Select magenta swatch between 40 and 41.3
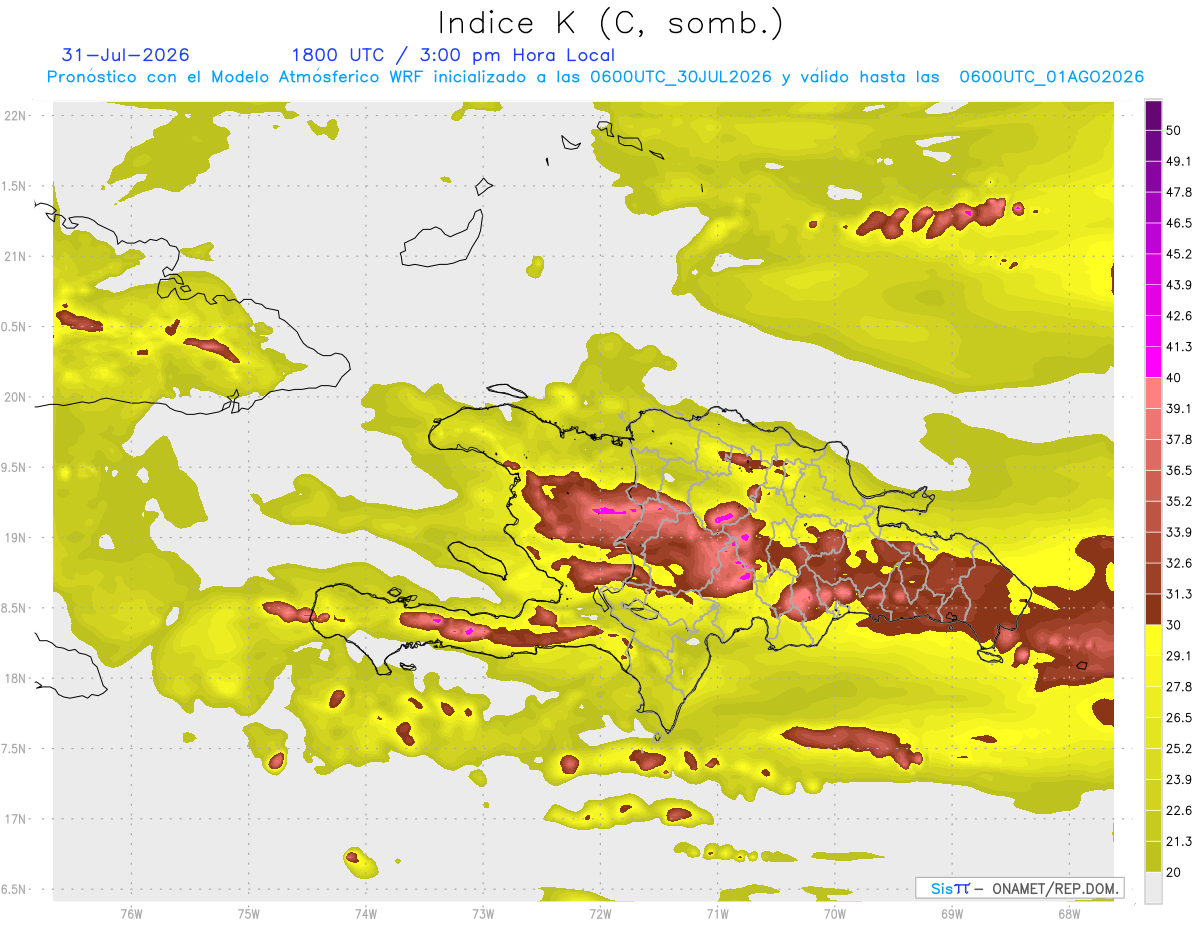This screenshot has height=927, width=1200. click(1153, 362)
